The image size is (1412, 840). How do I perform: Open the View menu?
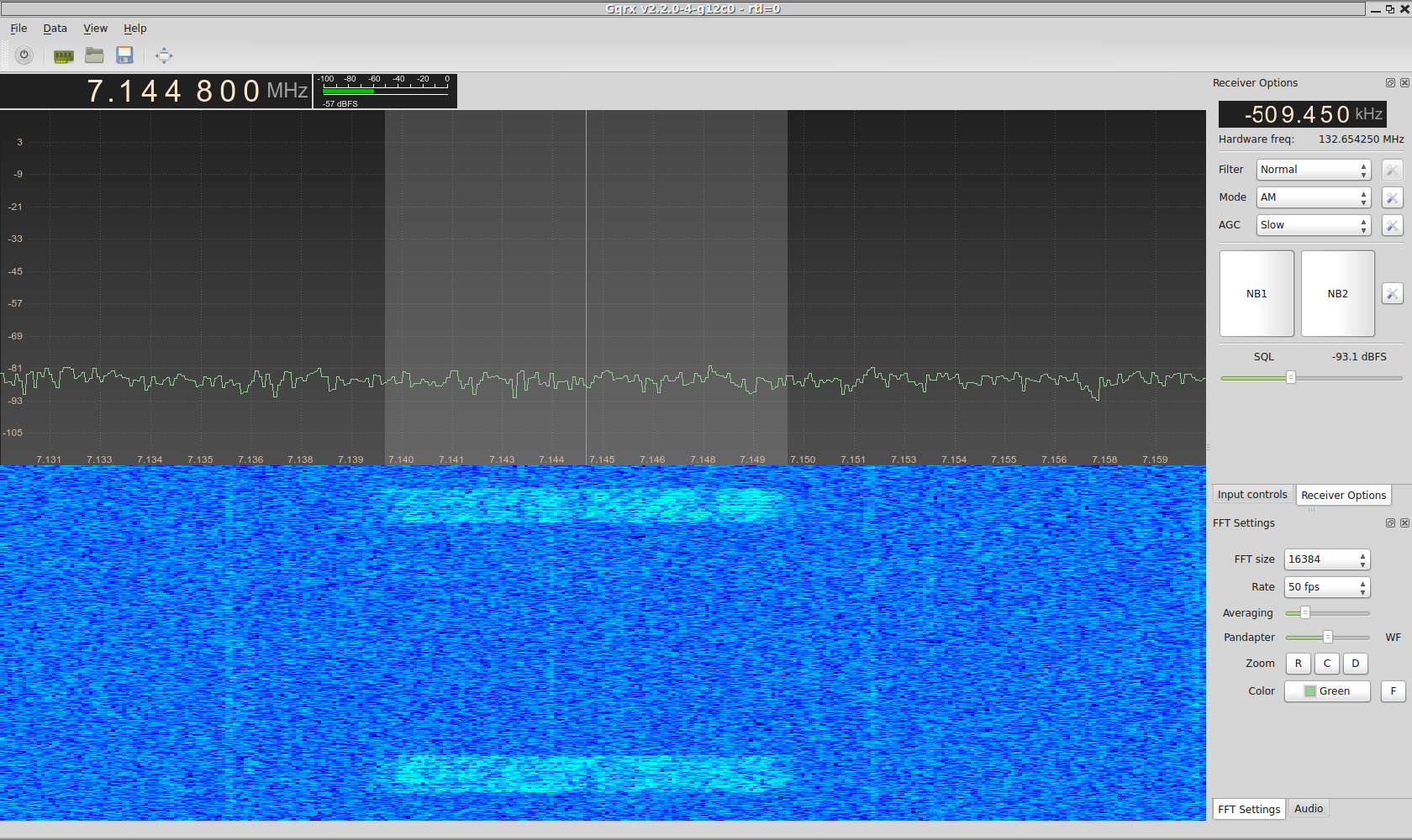coord(95,29)
